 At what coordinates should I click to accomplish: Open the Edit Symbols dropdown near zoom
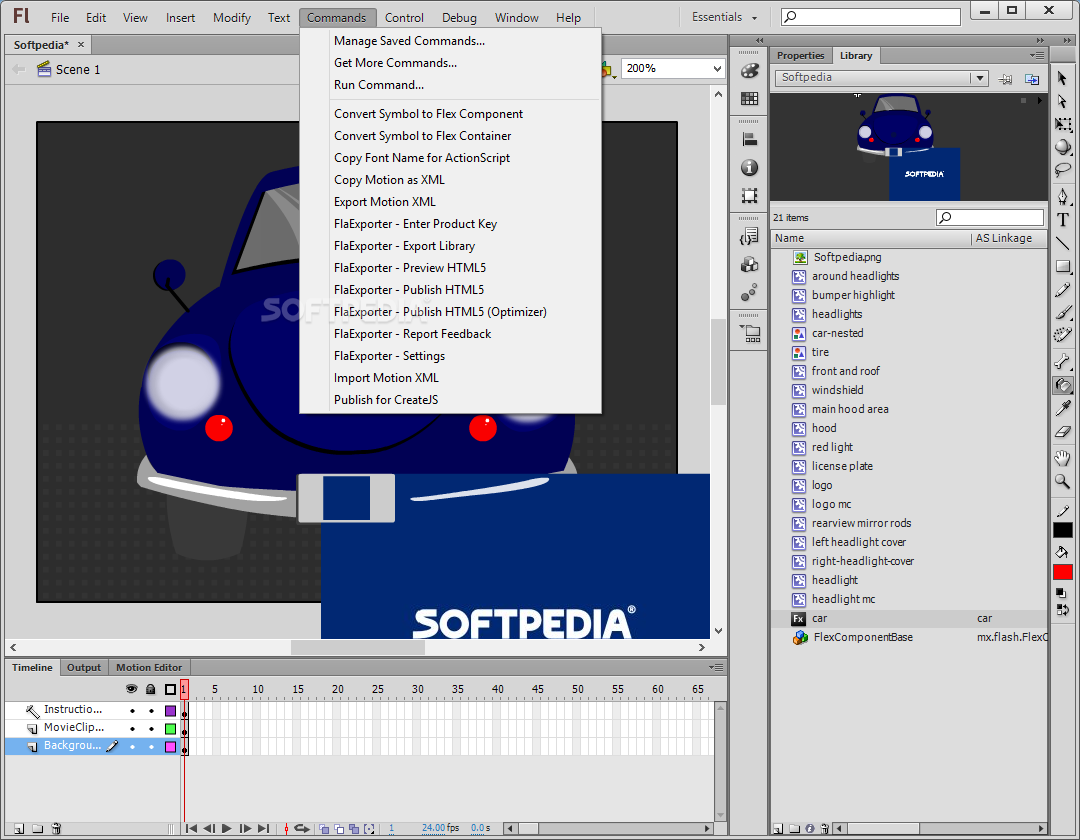point(608,69)
